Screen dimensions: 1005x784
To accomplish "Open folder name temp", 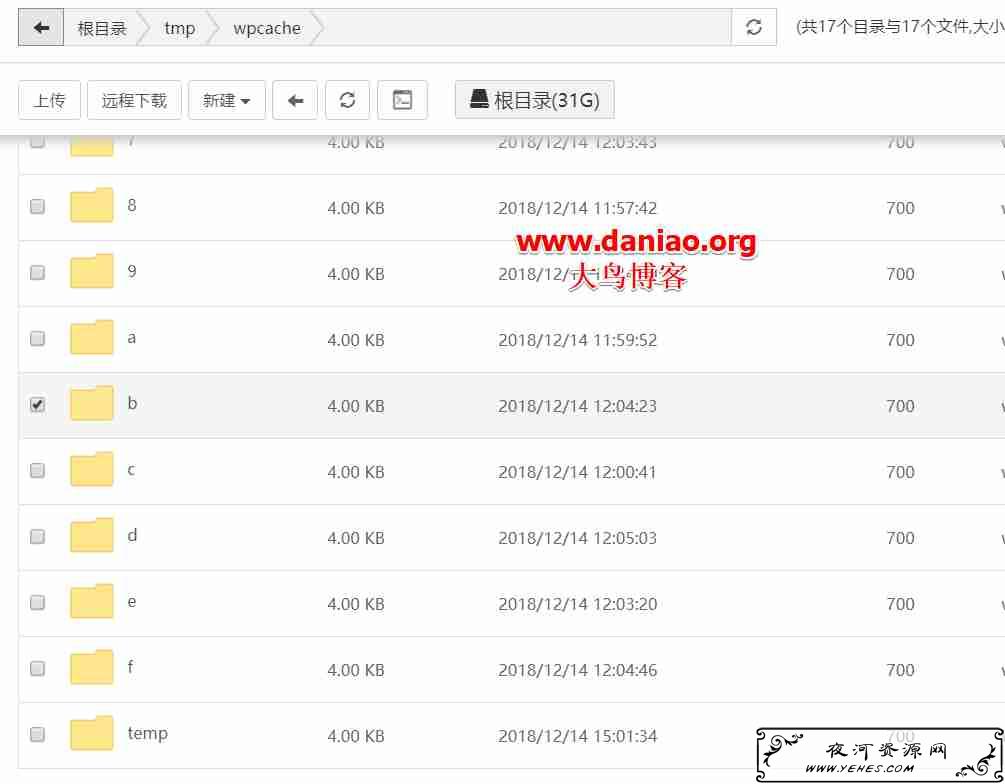I will click(147, 733).
